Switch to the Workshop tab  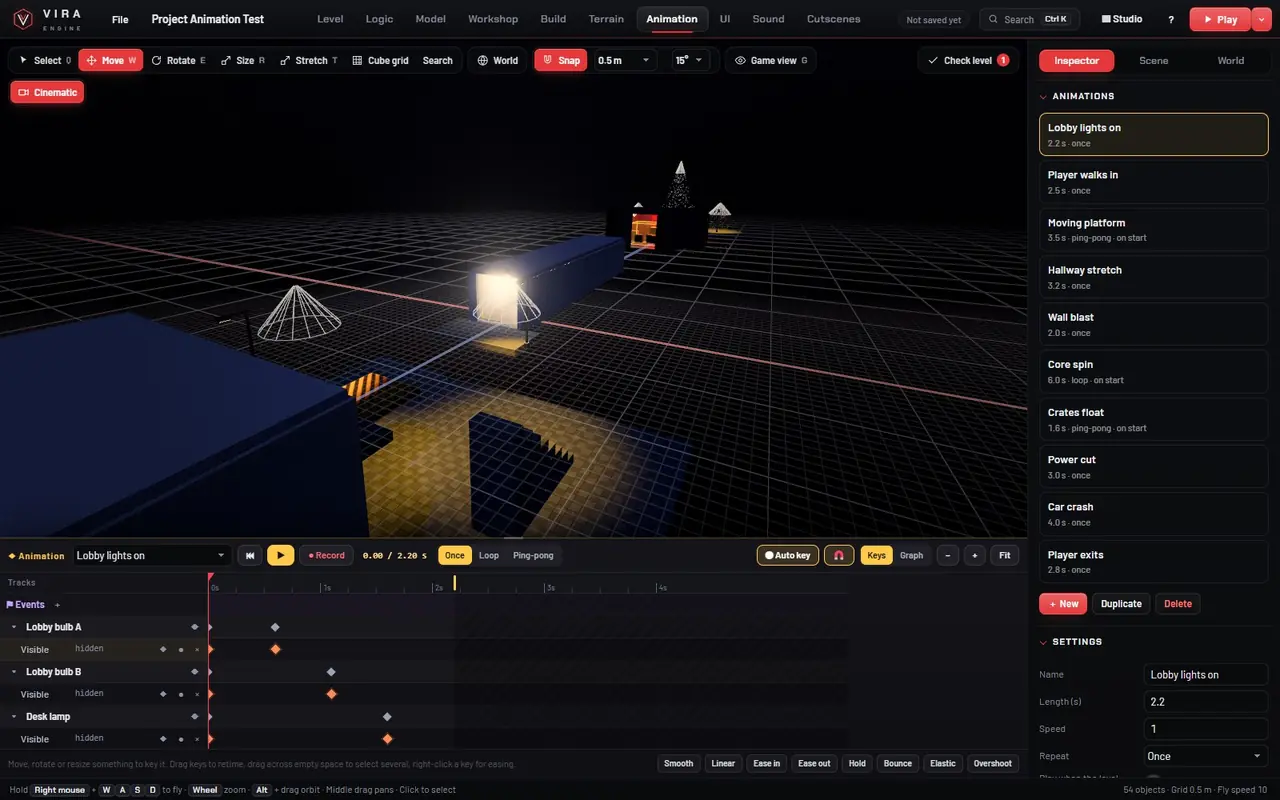point(493,19)
